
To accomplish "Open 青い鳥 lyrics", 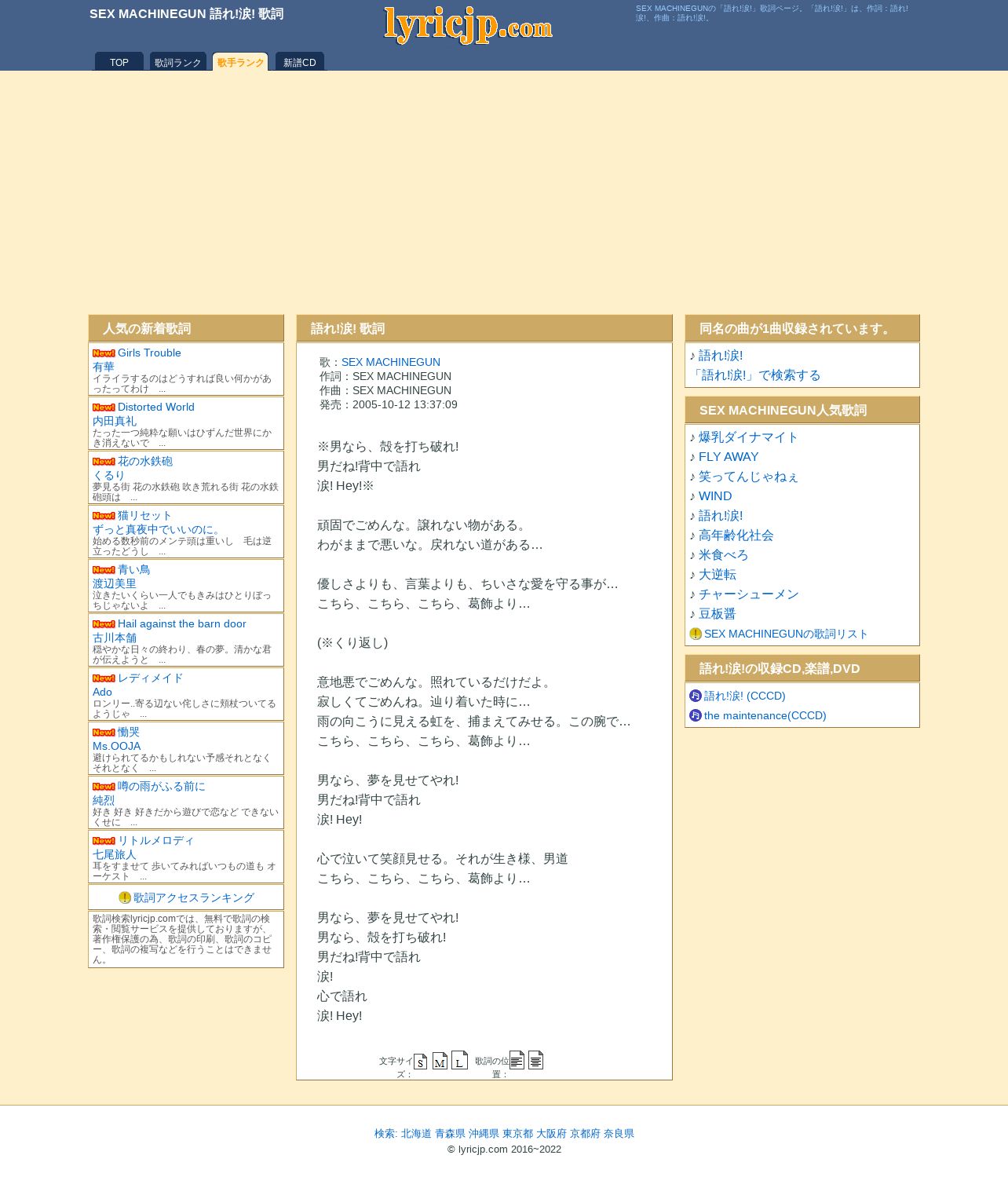I will click(x=134, y=569).
